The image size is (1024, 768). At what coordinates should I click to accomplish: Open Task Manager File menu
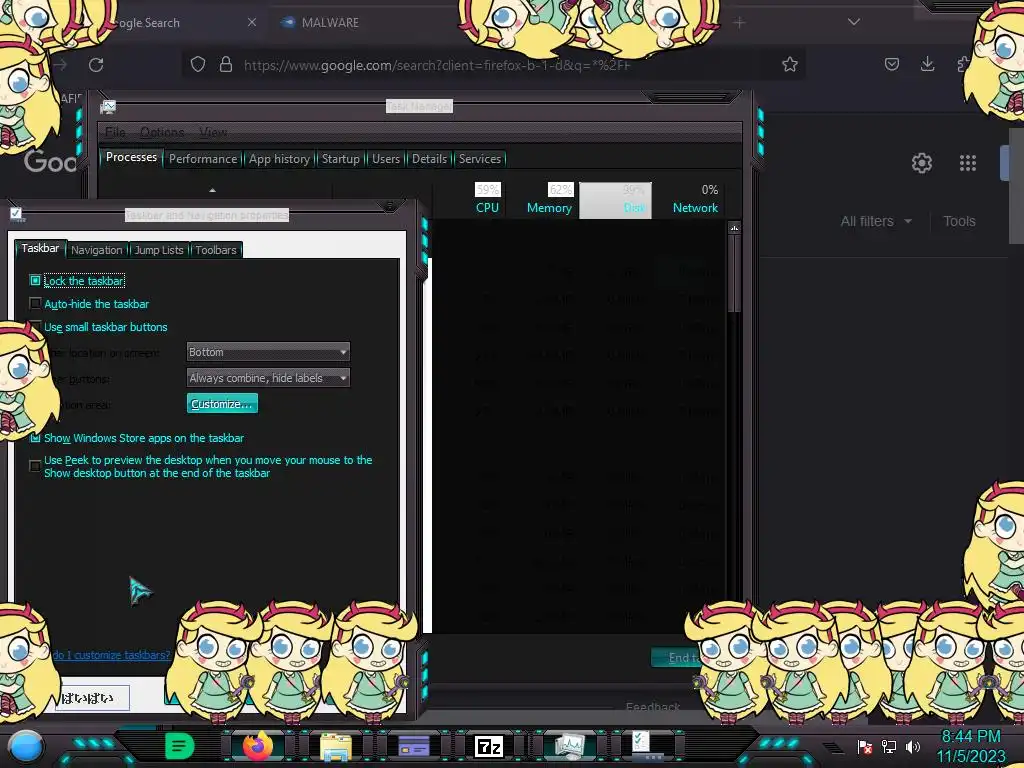[115, 132]
